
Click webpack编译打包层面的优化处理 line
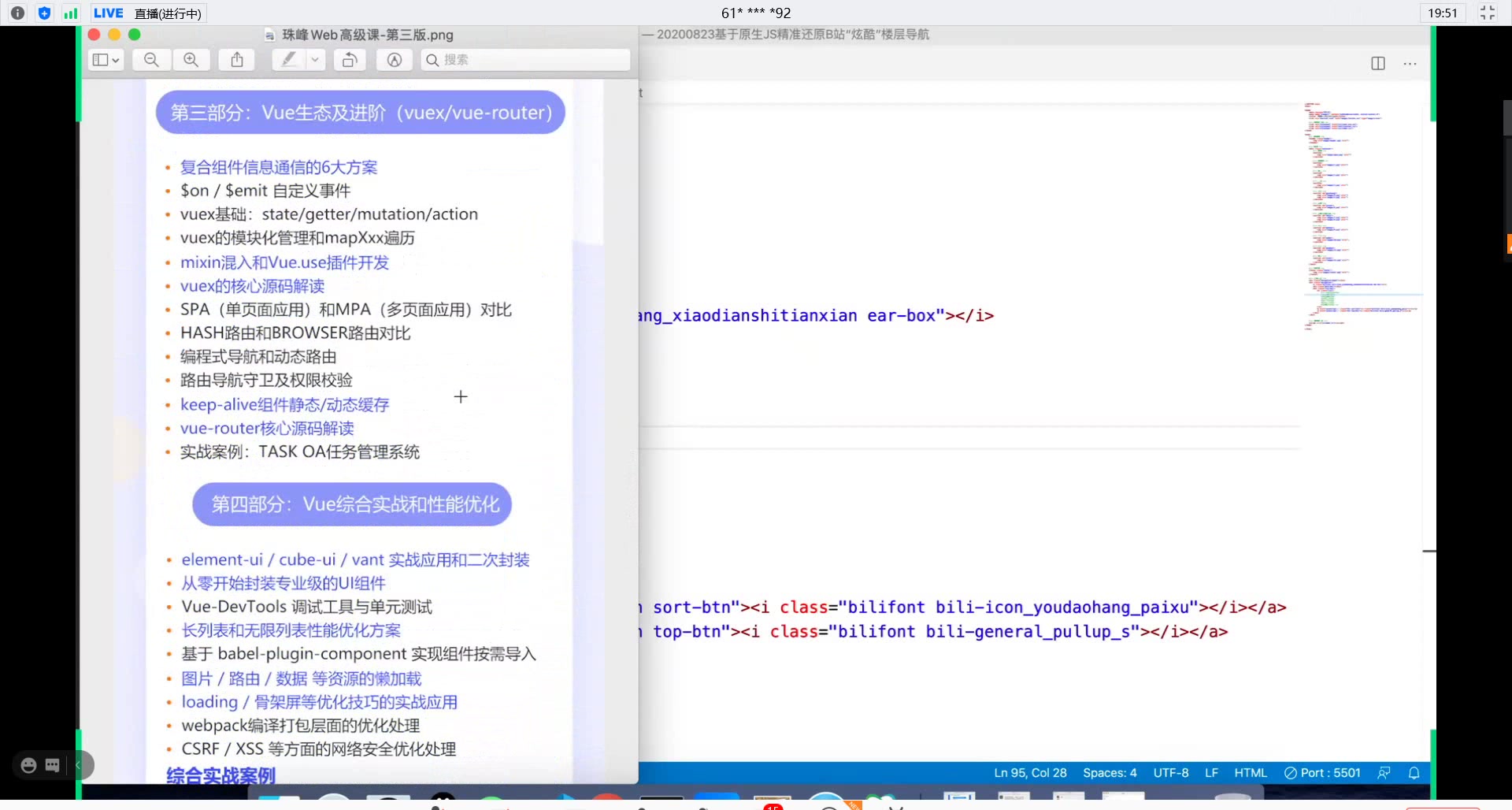tap(301, 726)
